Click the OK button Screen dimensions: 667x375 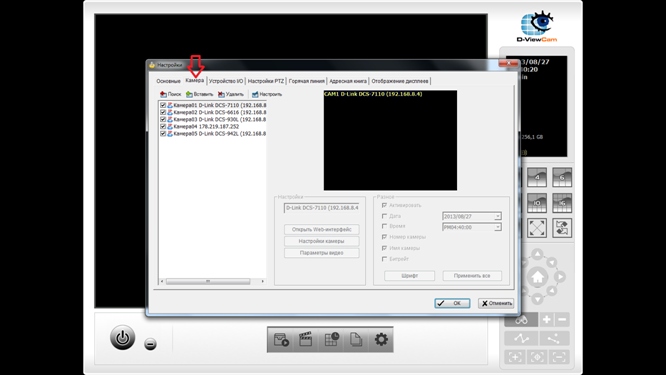tap(452, 303)
